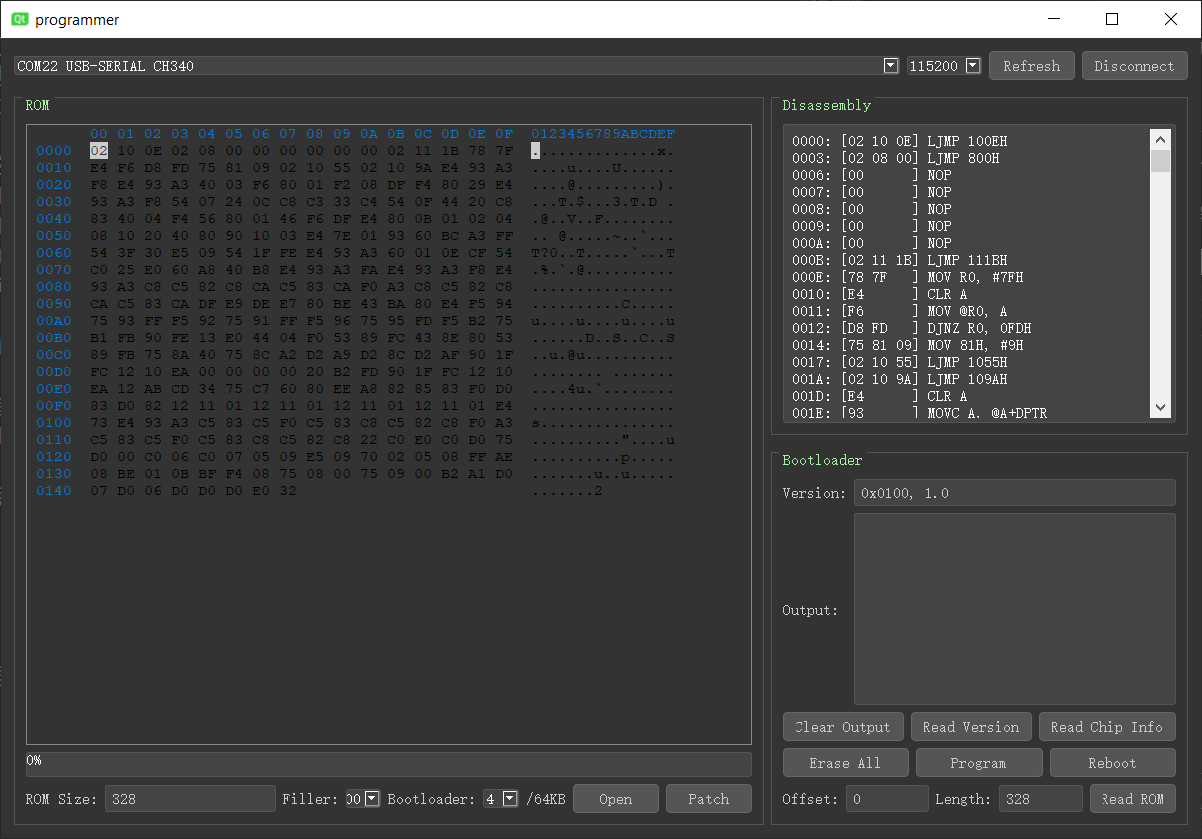Viewport: 1202px width, 839px height.
Task: Click the Patch button
Action: 709,798
